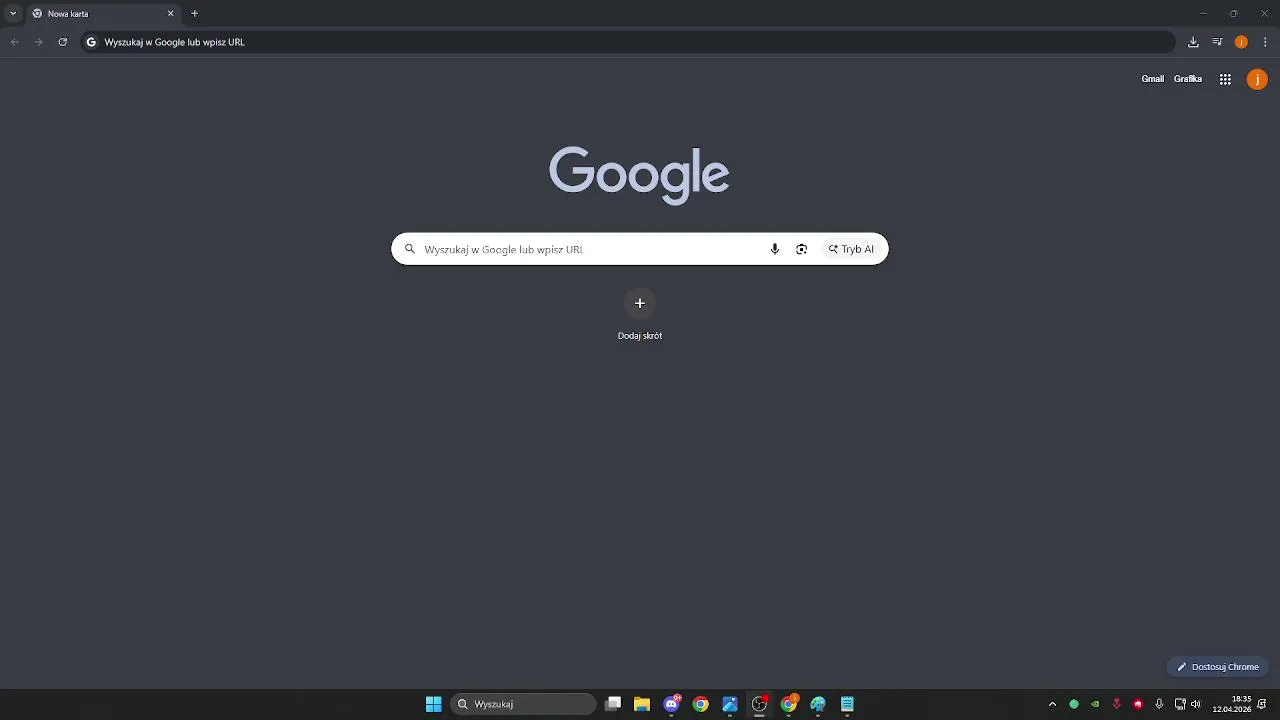Open the Windows Start menu
This screenshot has width=1280, height=720.
coord(433,704)
